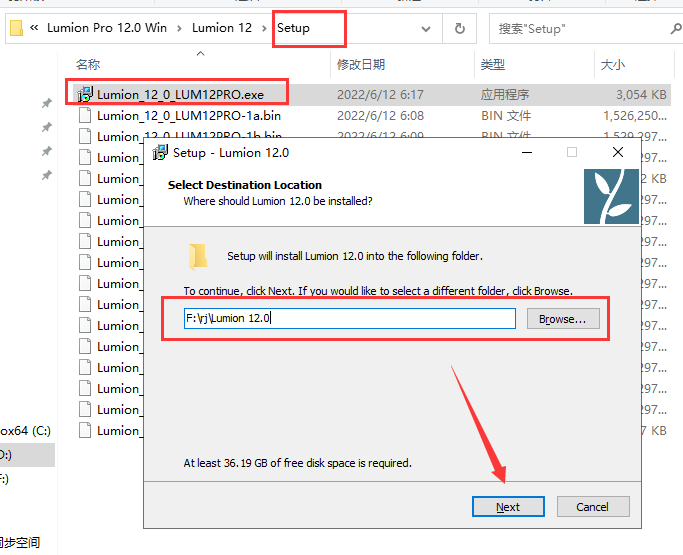Screen dimensions: 683x555
Task: Click the setup icon in dialog title bar
Action: pyautogui.click(x=160, y=153)
